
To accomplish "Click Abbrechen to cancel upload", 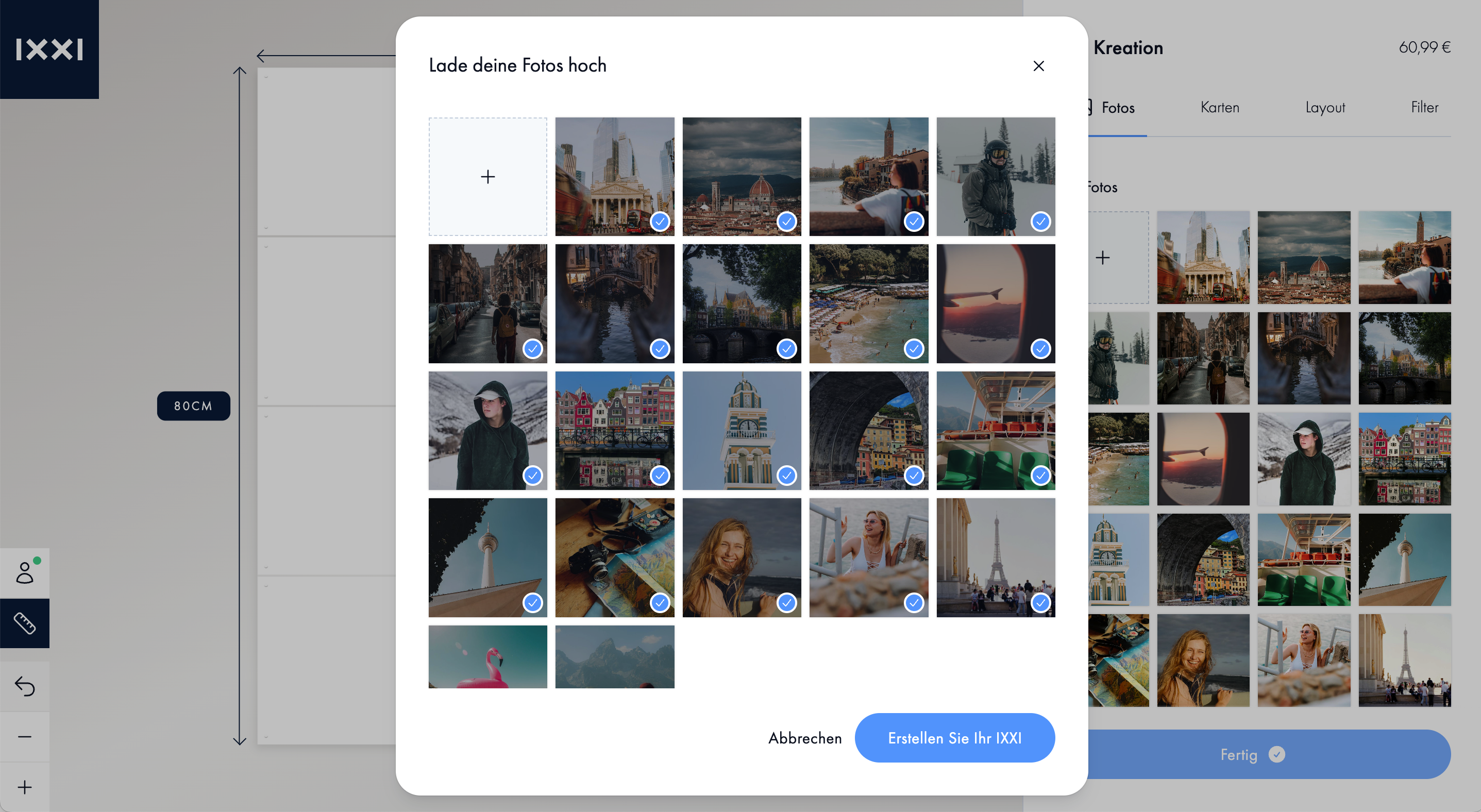I will tap(805, 738).
